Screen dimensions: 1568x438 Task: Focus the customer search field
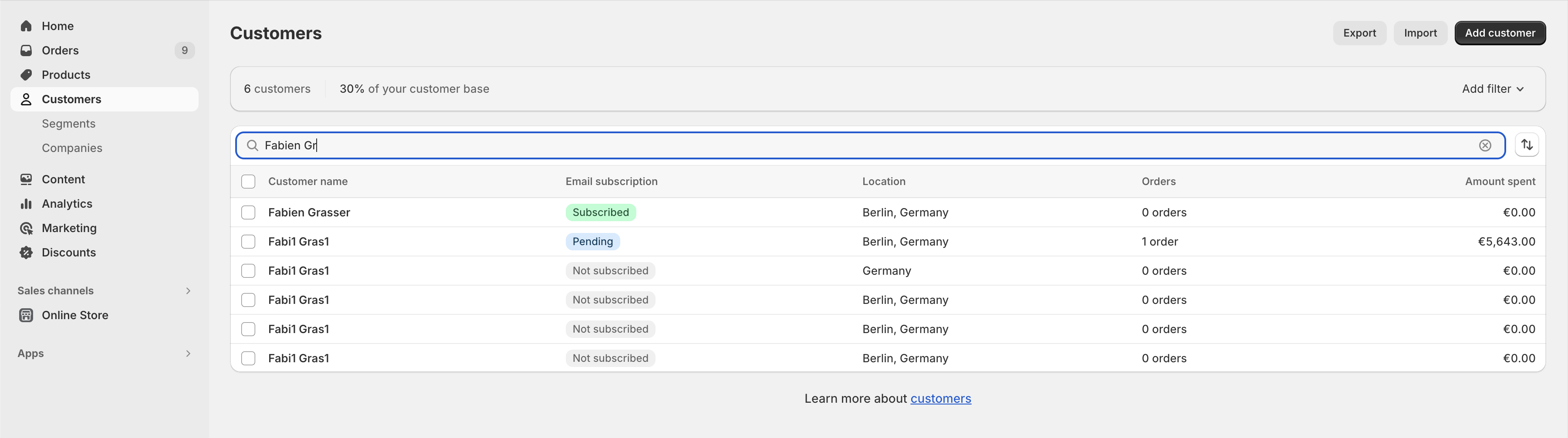pyautogui.click(x=852, y=145)
